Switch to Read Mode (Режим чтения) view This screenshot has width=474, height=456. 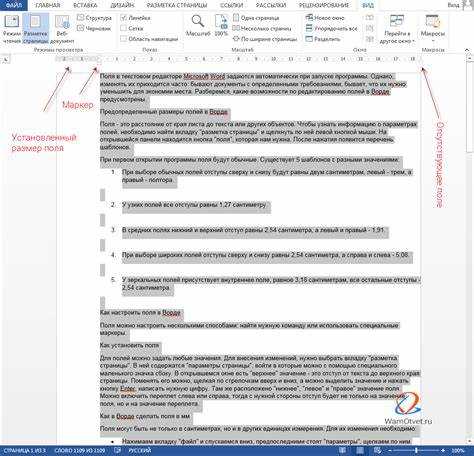tap(12, 29)
